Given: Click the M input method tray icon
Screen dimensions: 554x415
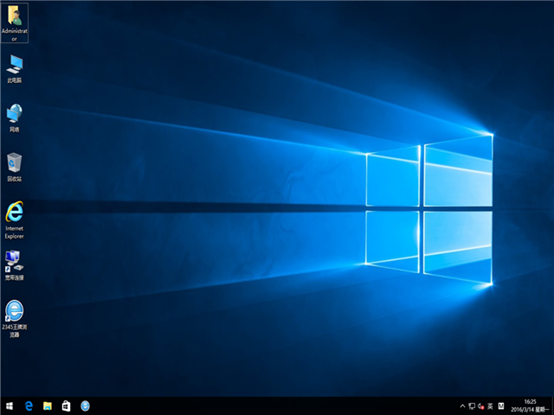Looking at the screenshot, I should click(x=501, y=406).
